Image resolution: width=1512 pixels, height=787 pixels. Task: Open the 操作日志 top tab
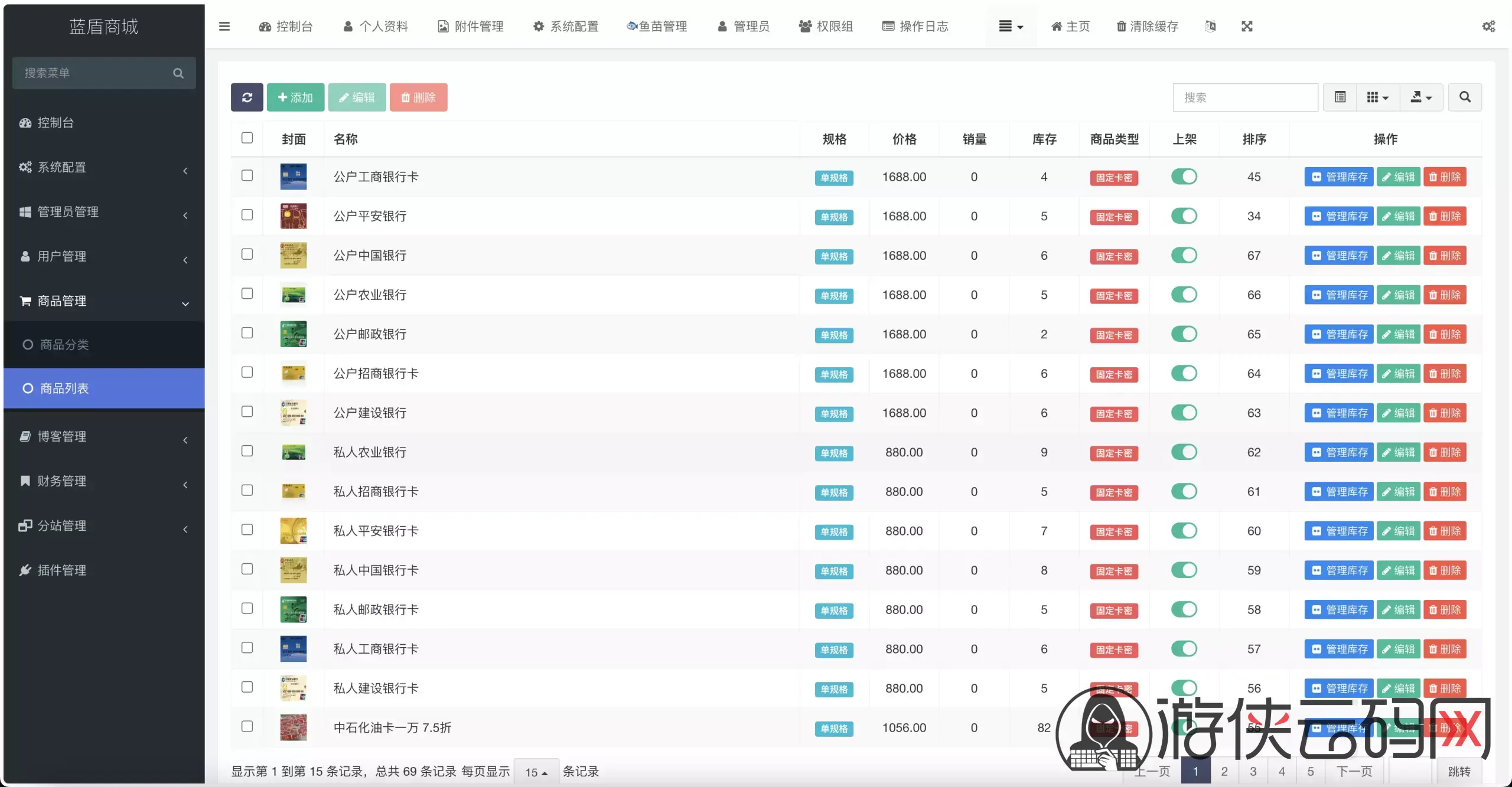tap(915, 26)
